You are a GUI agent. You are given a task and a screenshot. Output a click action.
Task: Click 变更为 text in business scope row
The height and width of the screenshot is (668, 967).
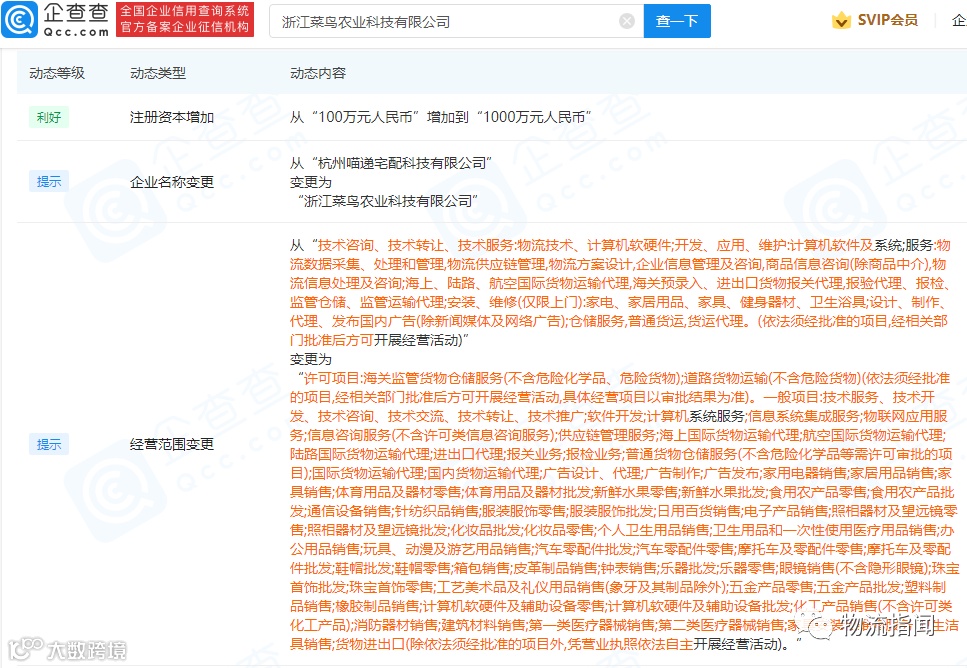pyautogui.click(x=311, y=359)
